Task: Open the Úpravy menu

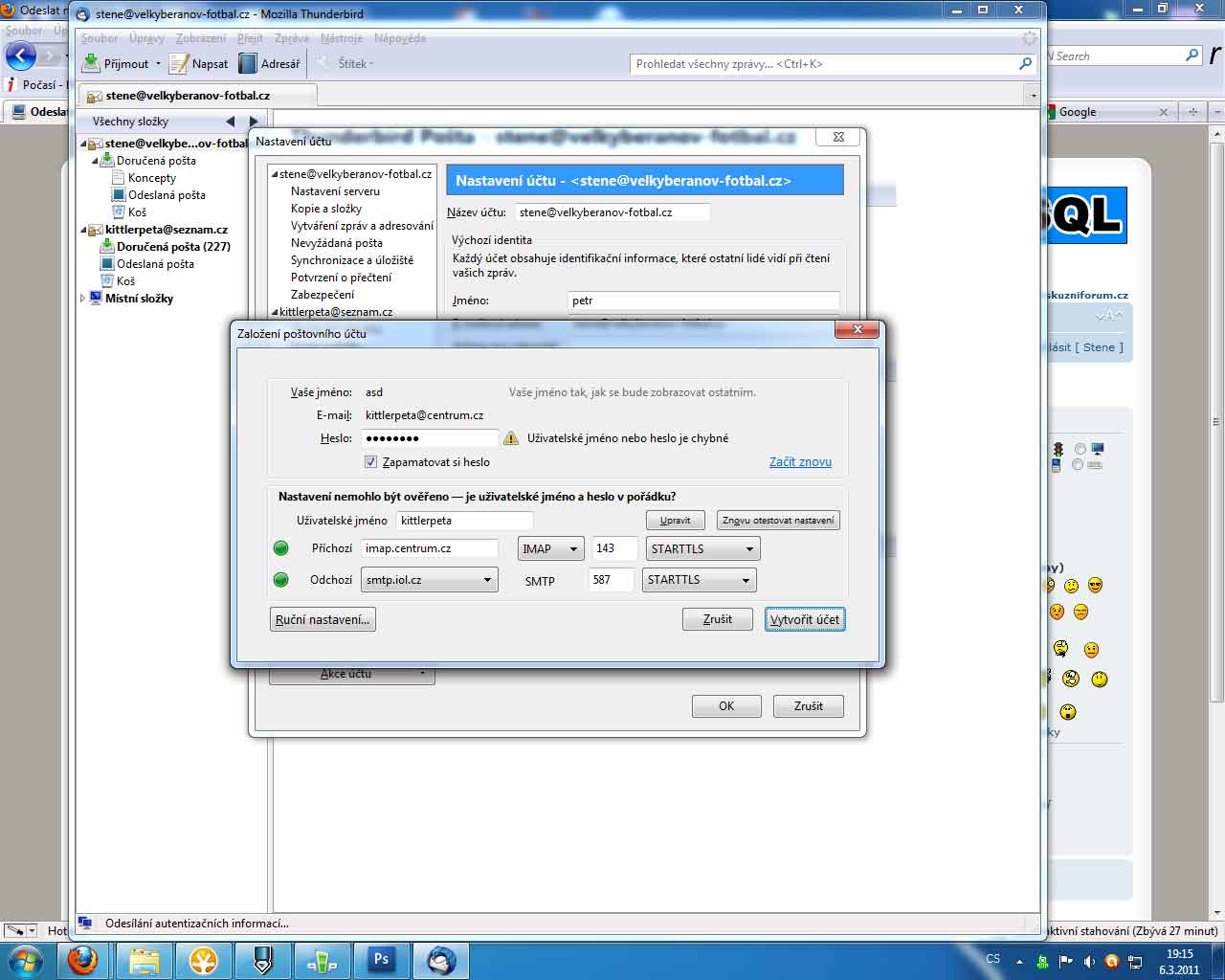Action: (146, 38)
